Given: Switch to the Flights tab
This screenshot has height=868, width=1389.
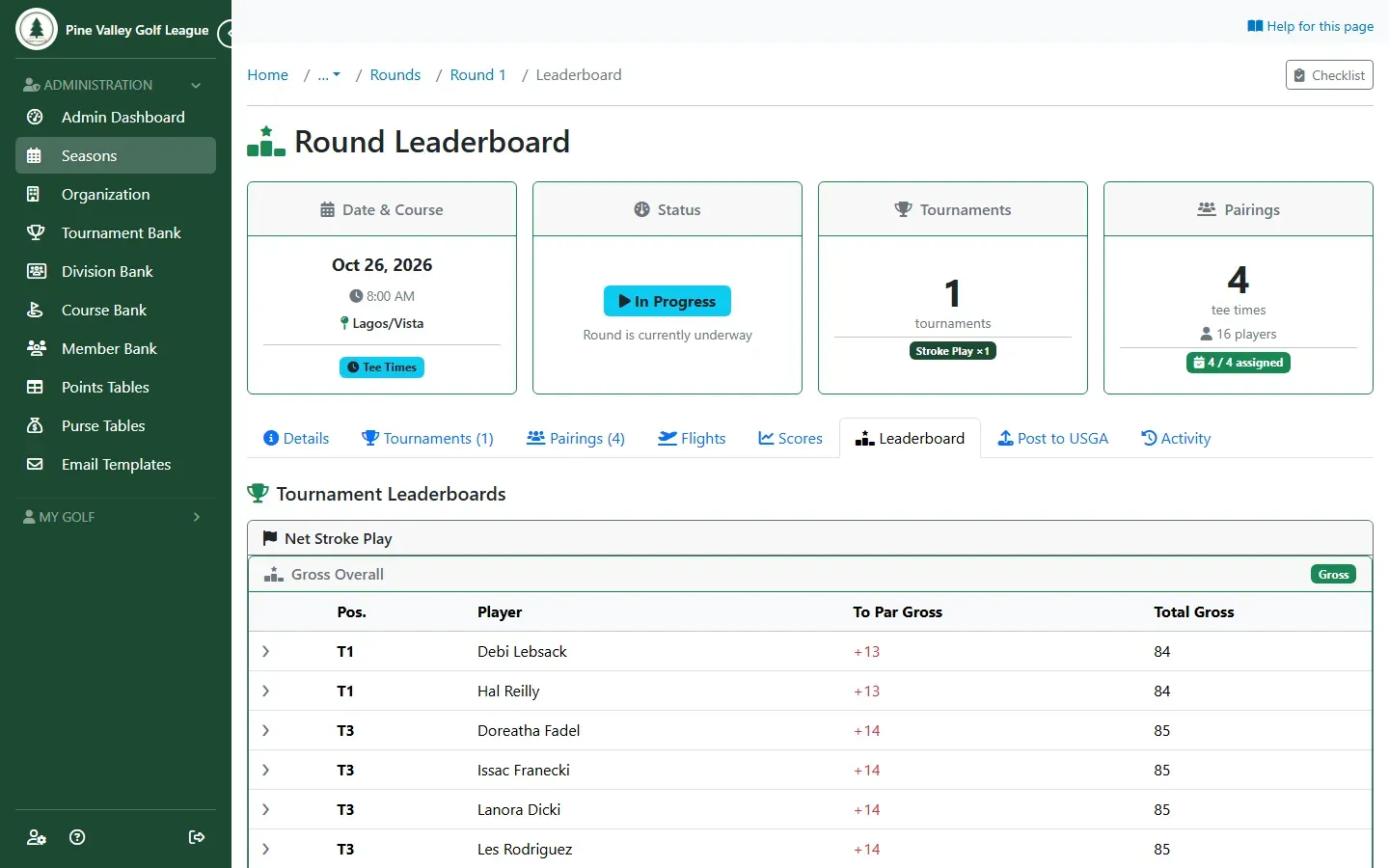Looking at the screenshot, I should pyautogui.click(x=692, y=438).
